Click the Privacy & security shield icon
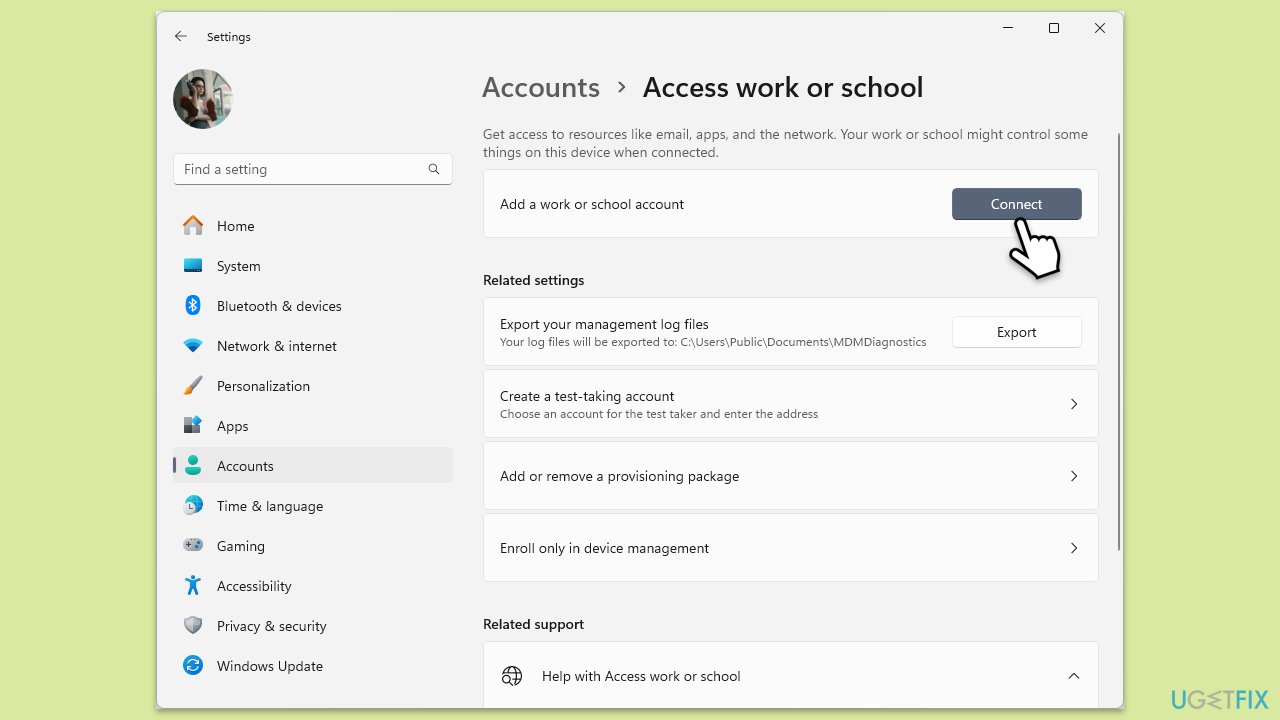This screenshot has width=1280, height=720. 193,626
